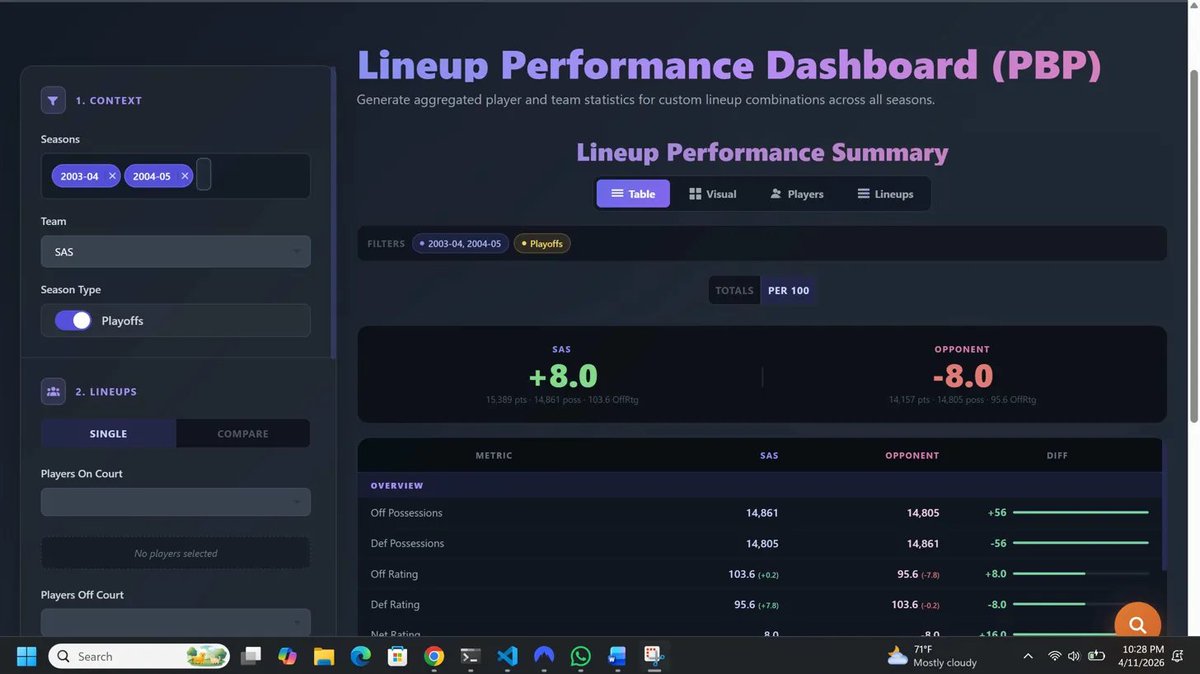1200x674 pixels.
Task: Remove the 2004-05 season chip
Action: [184, 176]
